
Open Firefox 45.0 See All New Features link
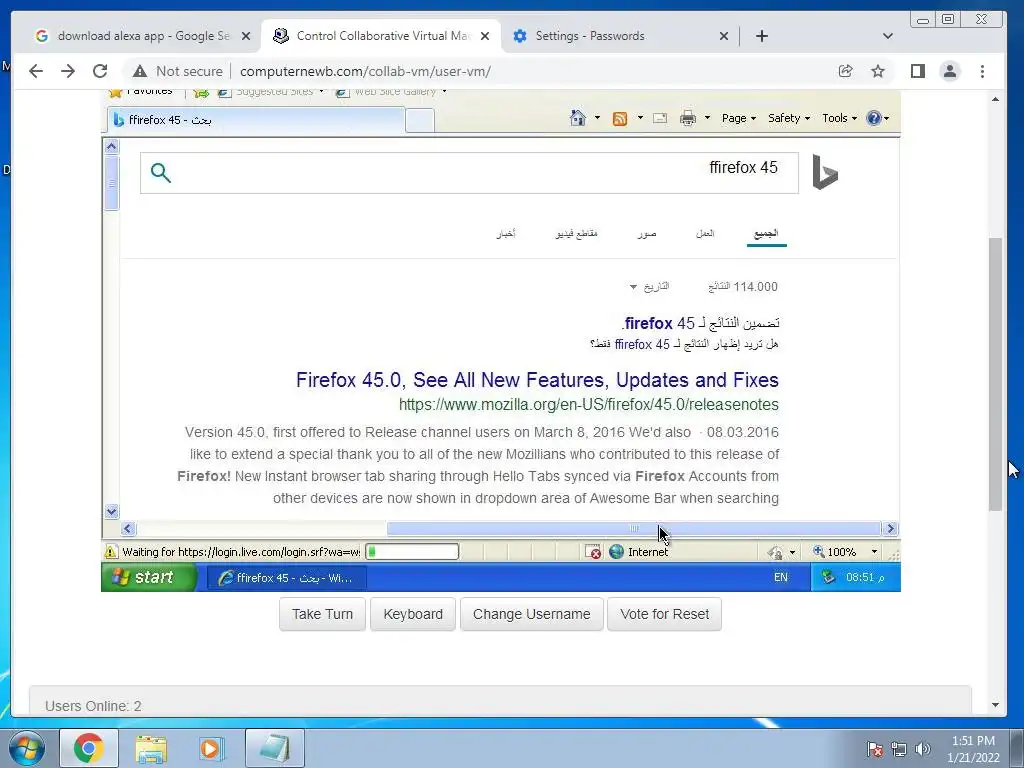[537, 380]
